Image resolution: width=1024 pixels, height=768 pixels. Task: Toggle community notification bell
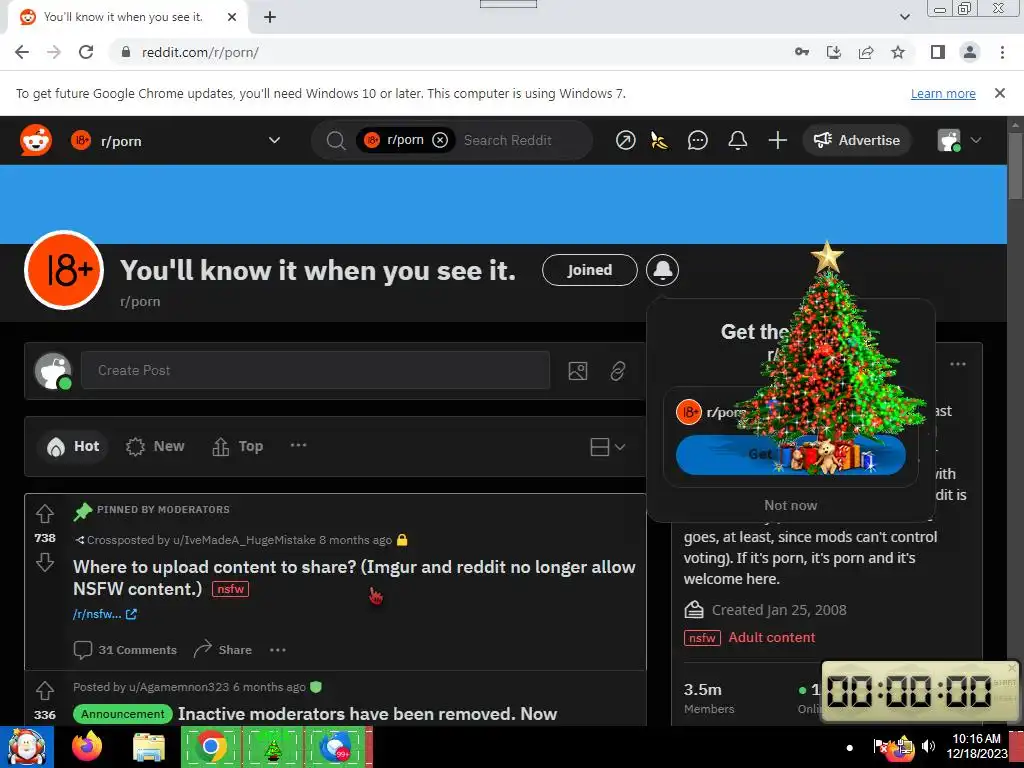(x=662, y=270)
